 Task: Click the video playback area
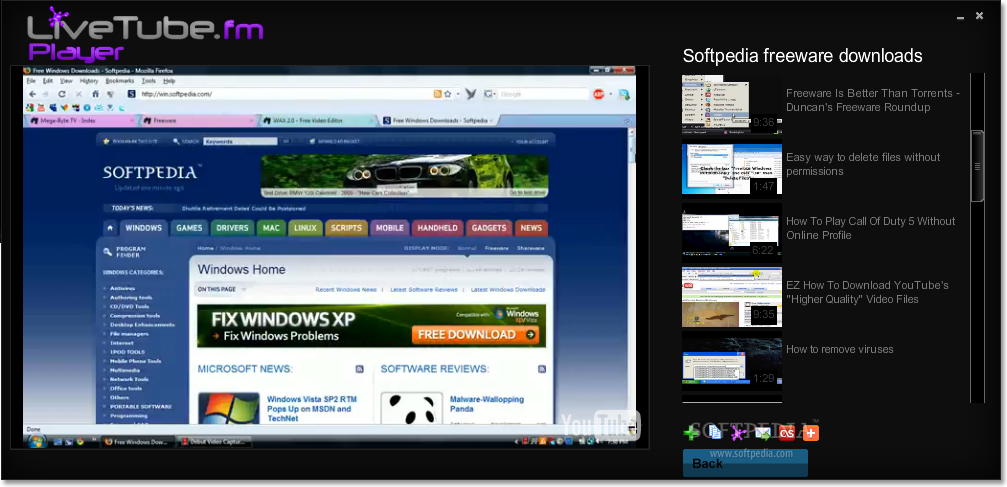[329, 257]
